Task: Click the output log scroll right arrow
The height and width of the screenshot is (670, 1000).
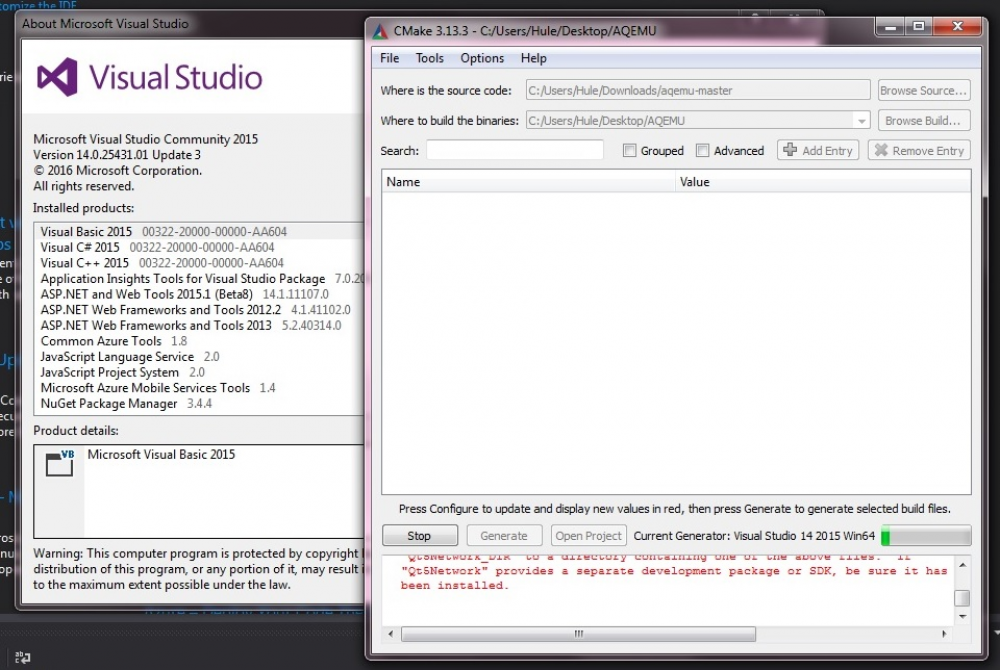Action: point(944,634)
